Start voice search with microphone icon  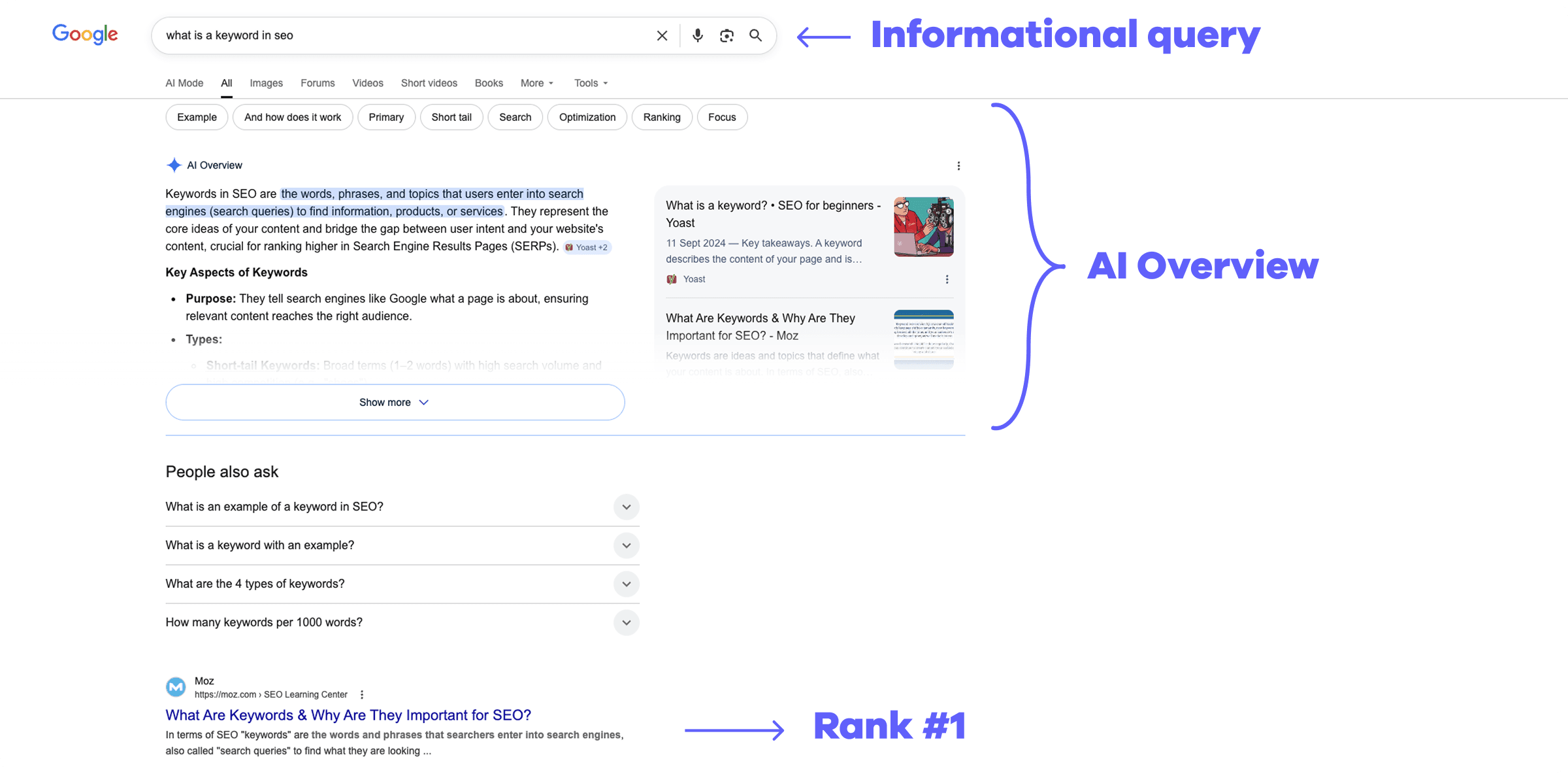(698, 35)
